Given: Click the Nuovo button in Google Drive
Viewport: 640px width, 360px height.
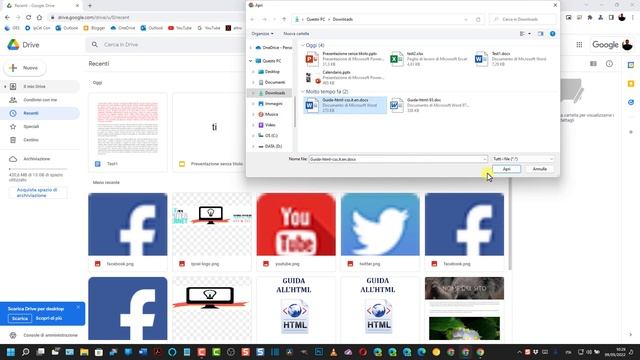Looking at the screenshot, I should 24,68.
